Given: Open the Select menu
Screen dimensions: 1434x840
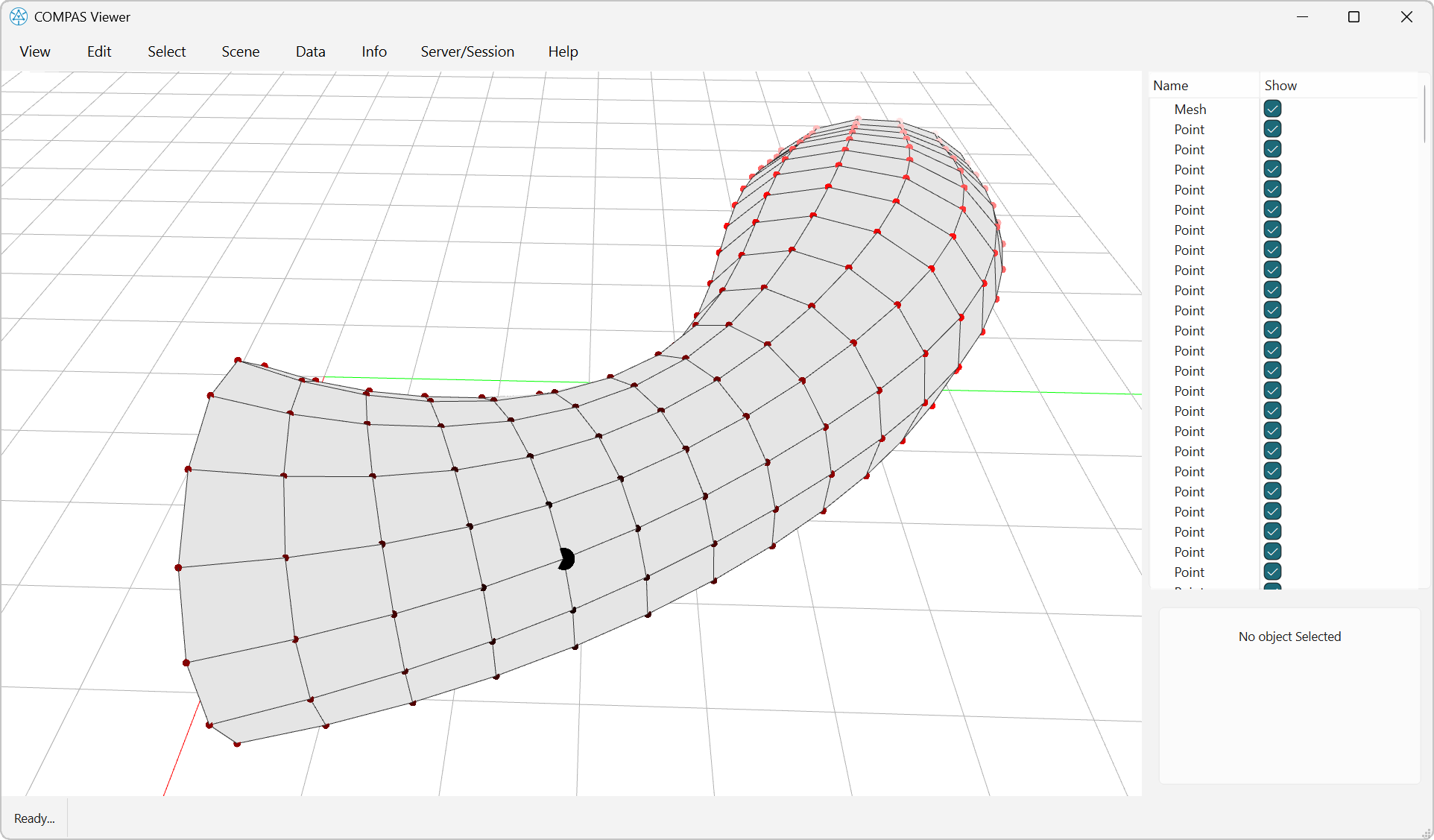Looking at the screenshot, I should [166, 51].
